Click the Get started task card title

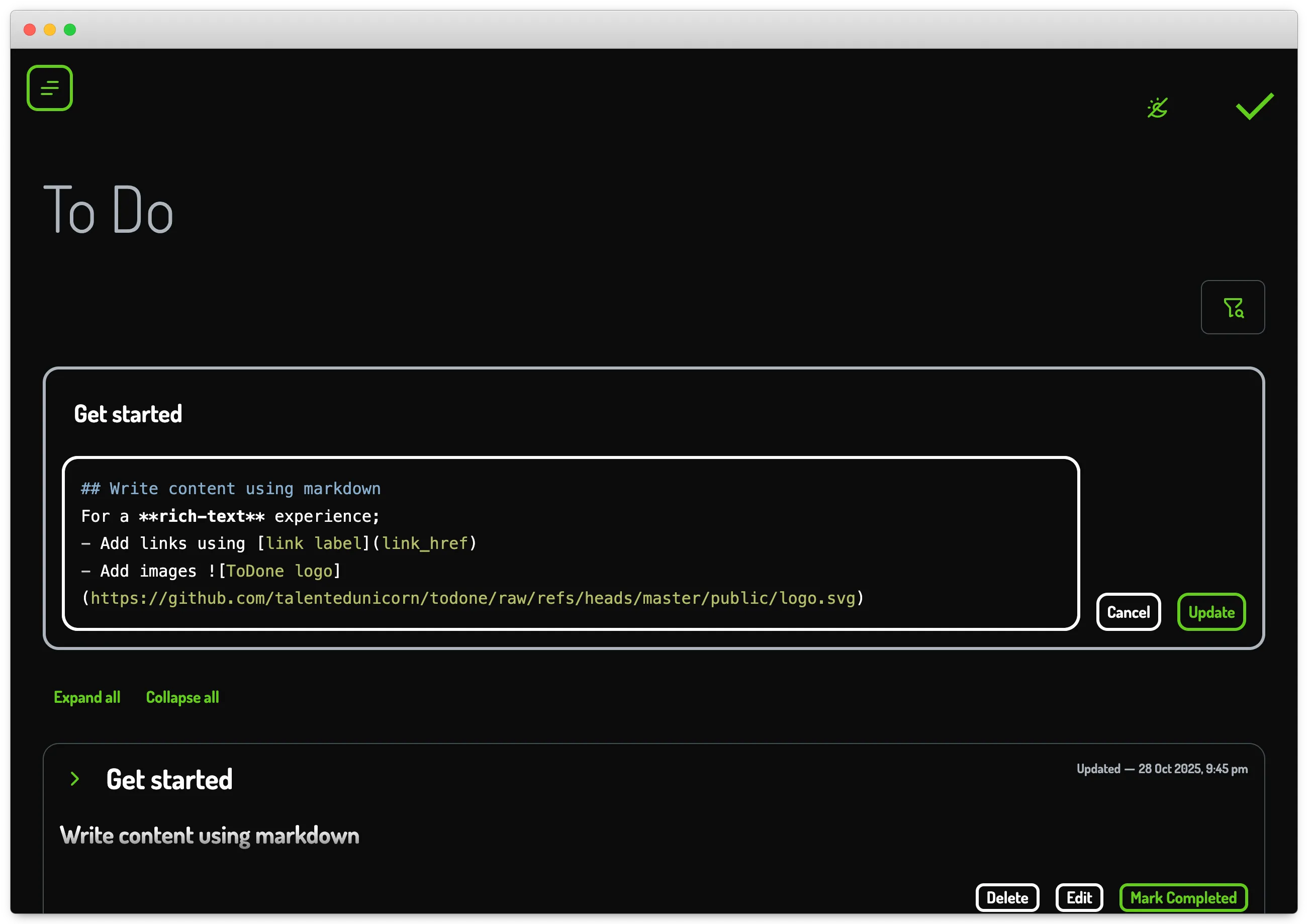(x=169, y=779)
